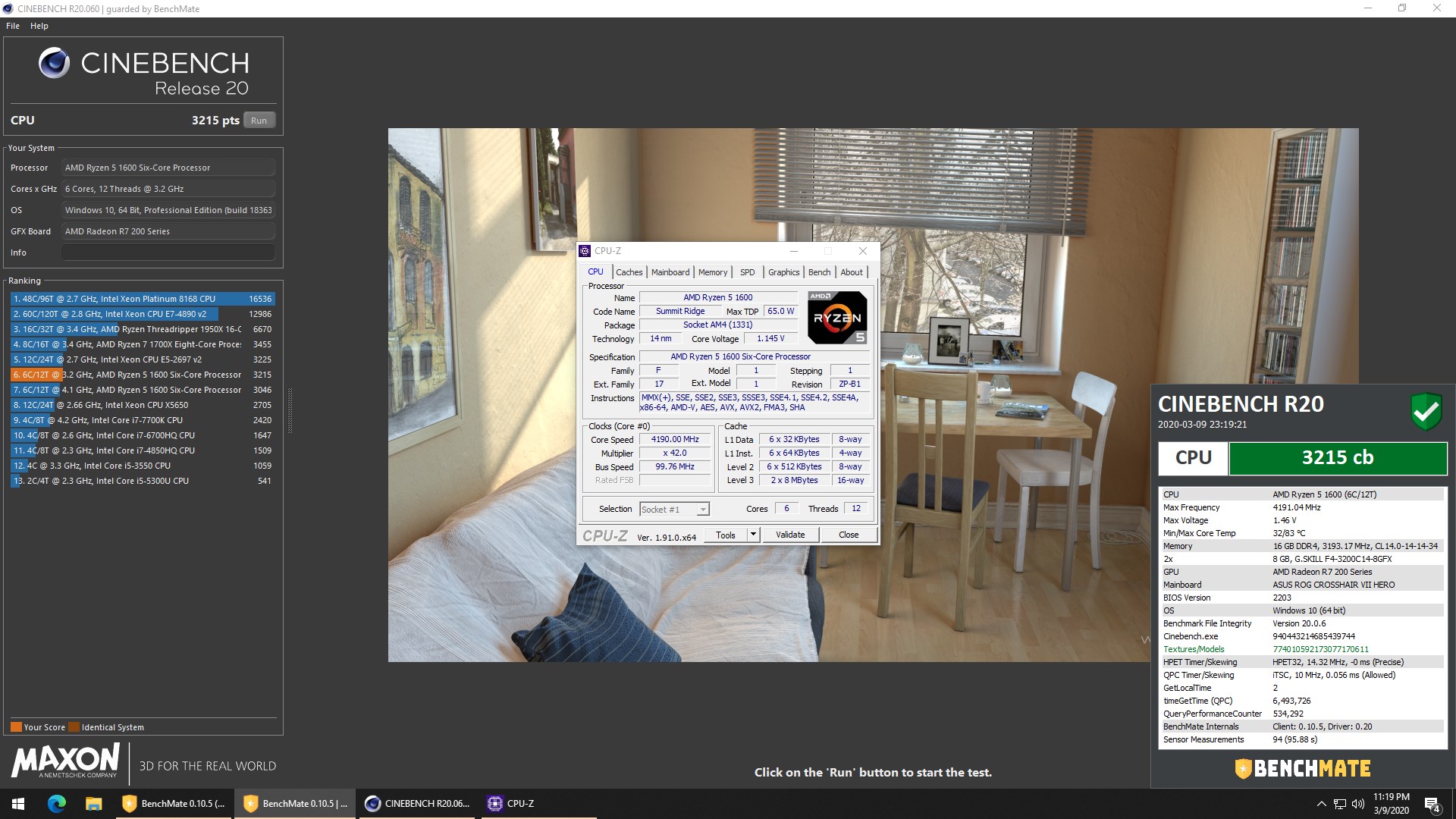Click the orange Your Score legend swatch
The image size is (1456, 819).
click(16, 726)
